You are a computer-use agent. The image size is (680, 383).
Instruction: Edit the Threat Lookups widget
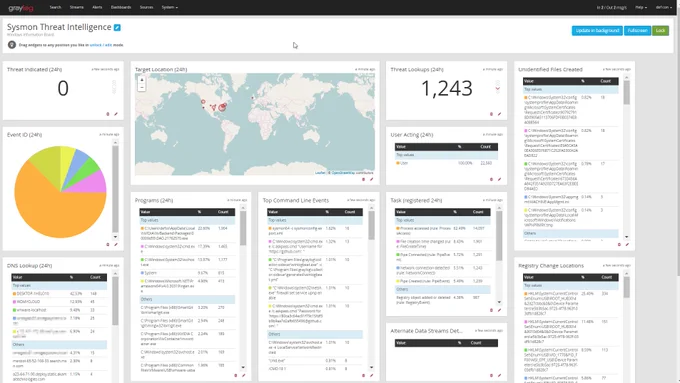click(x=499, y=114)
